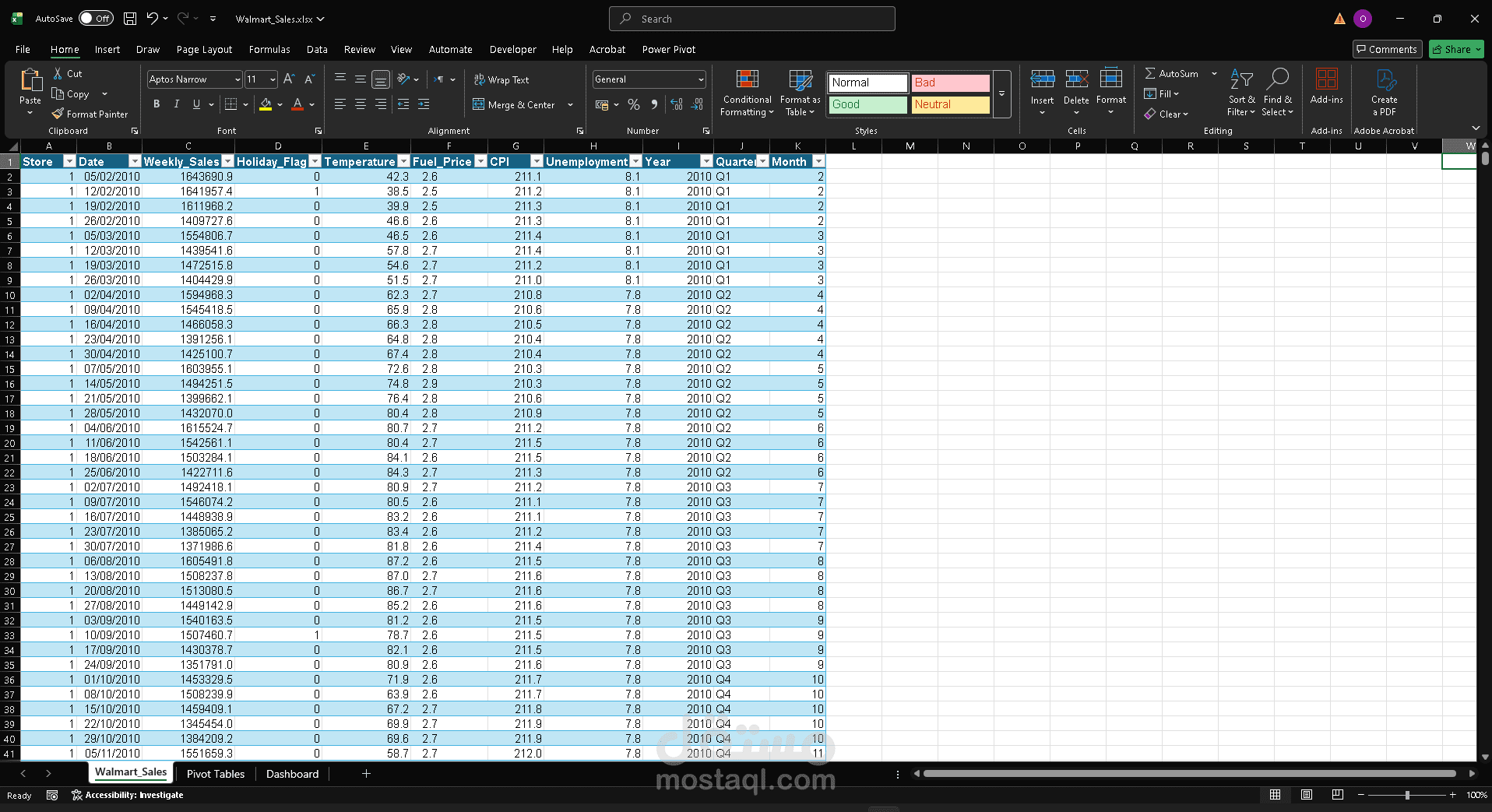
Task: Apply the Good cell style swatch
Action: (867, 104)
